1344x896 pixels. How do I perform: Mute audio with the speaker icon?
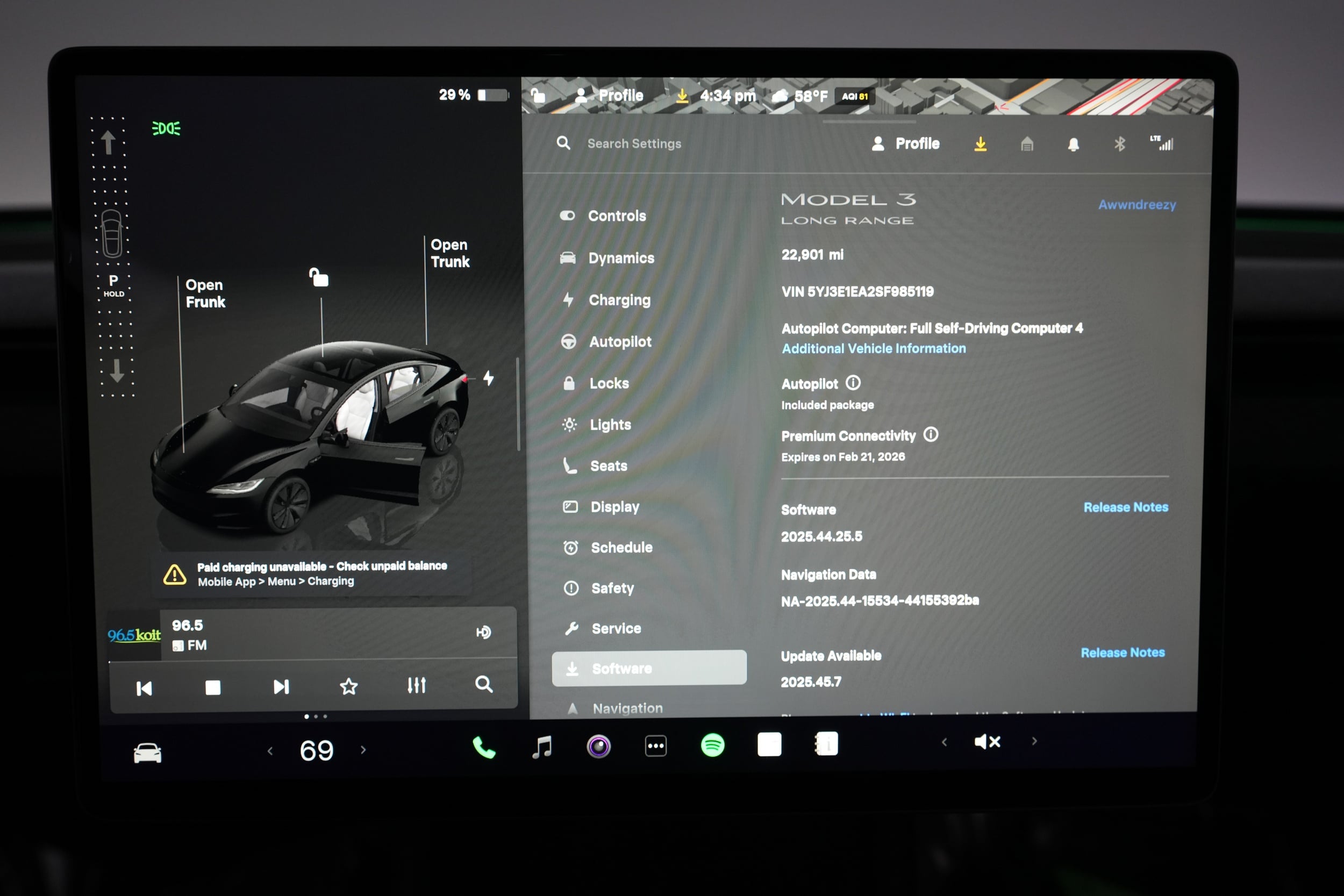point(987,741)
